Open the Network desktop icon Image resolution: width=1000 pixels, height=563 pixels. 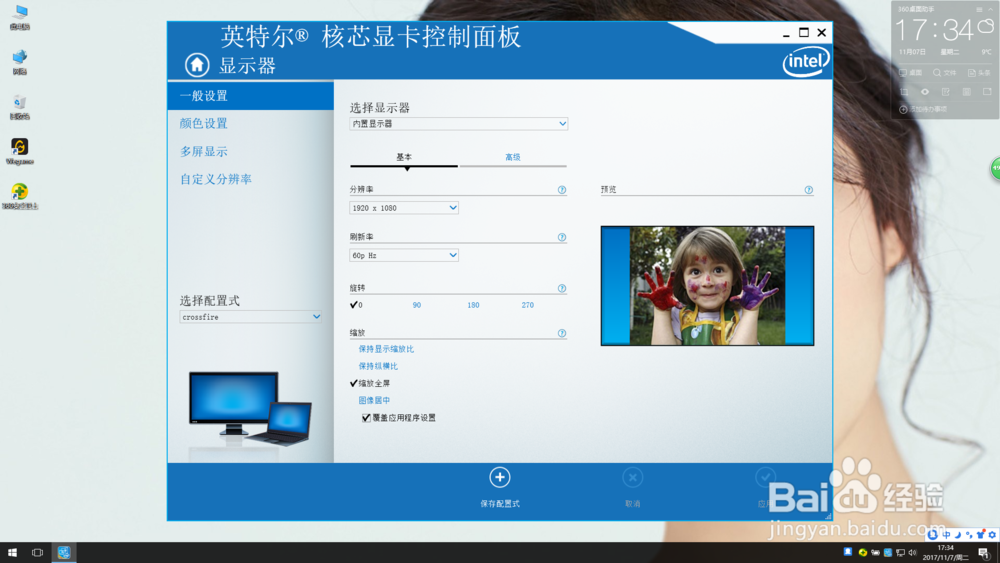click(20, 62)
